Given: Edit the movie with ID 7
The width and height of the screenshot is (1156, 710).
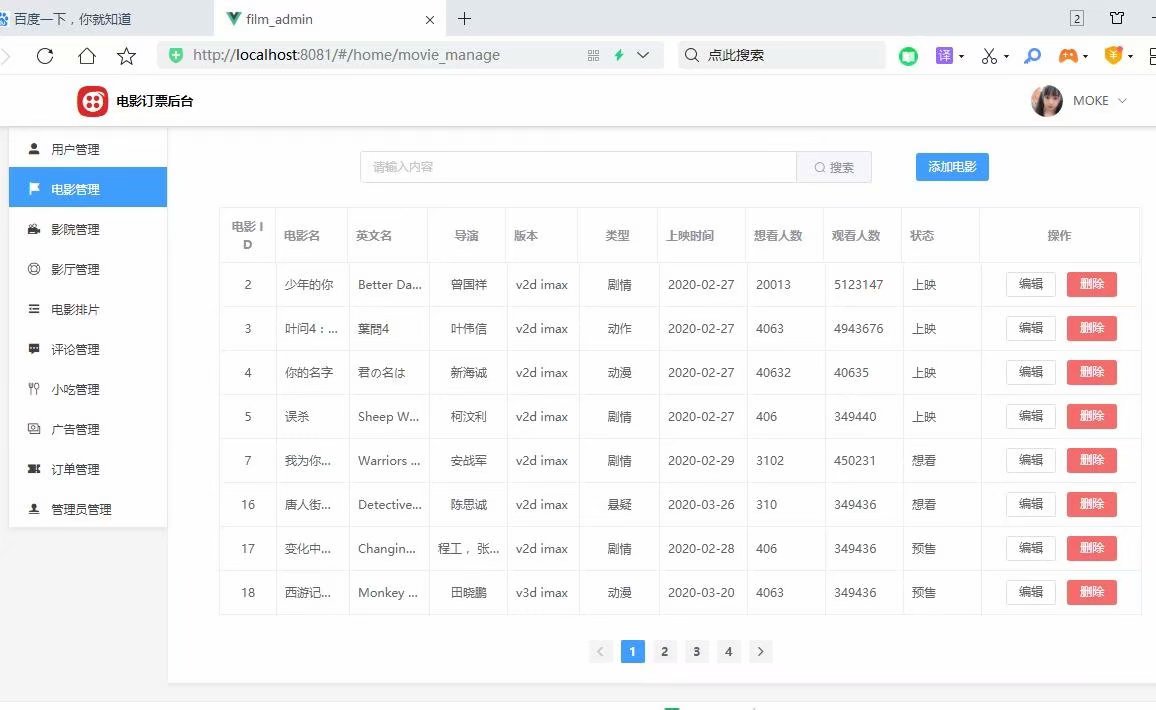Looking at the screenshot, I should tap(1030, 460).
